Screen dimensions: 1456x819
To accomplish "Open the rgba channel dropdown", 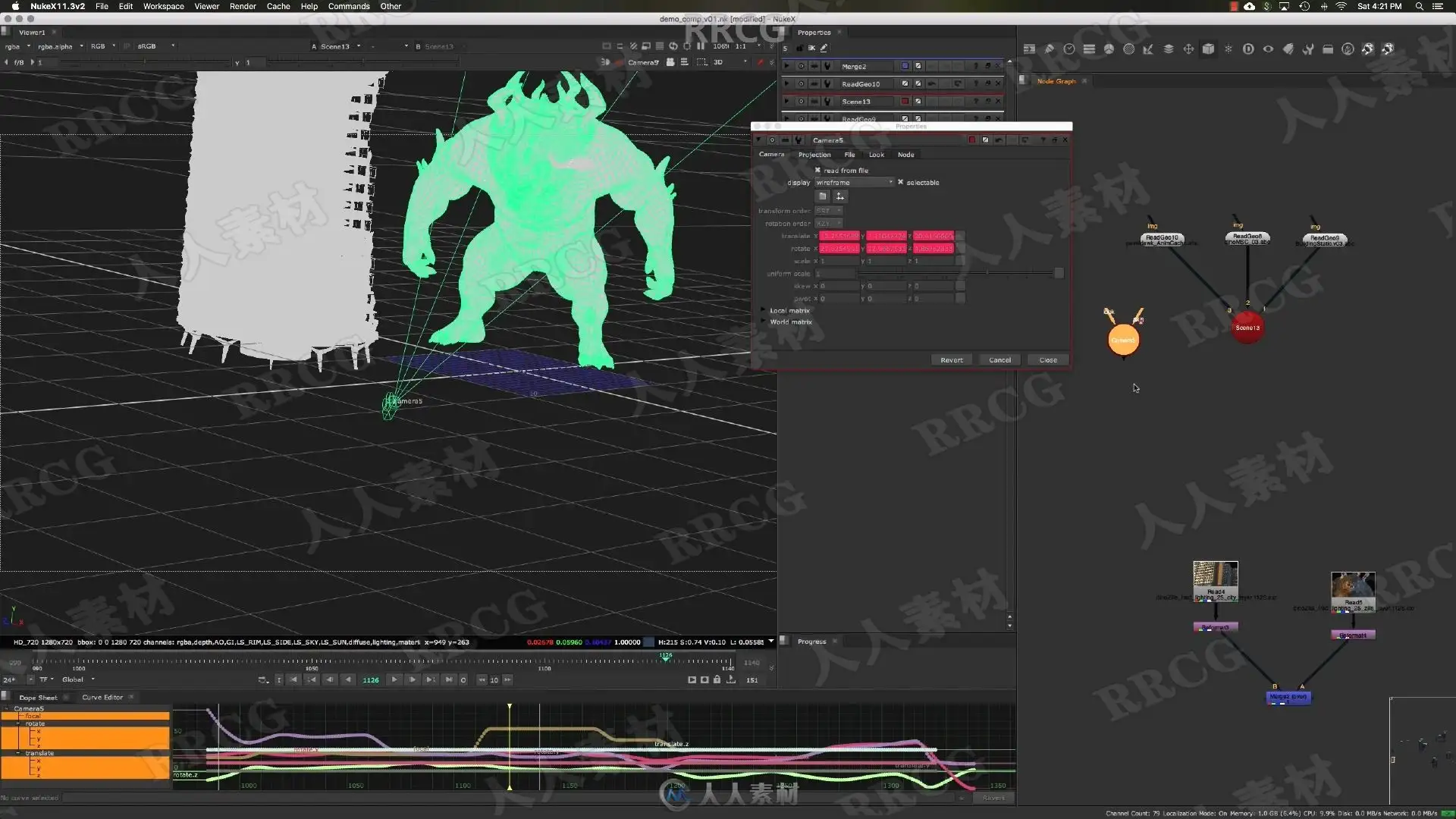I will coord(17,46).
